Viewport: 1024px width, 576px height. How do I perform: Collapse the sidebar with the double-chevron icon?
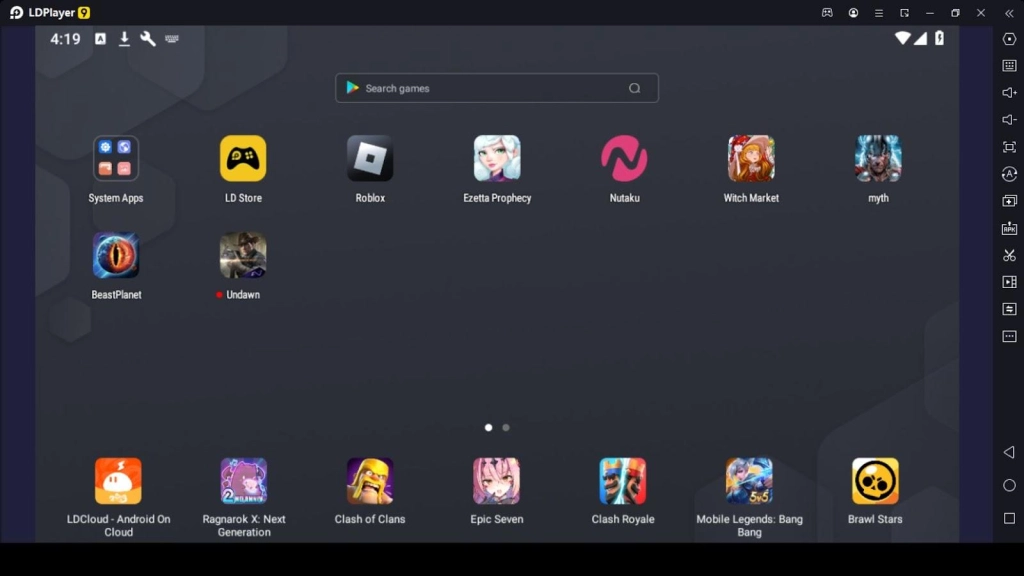point(1009,12)
